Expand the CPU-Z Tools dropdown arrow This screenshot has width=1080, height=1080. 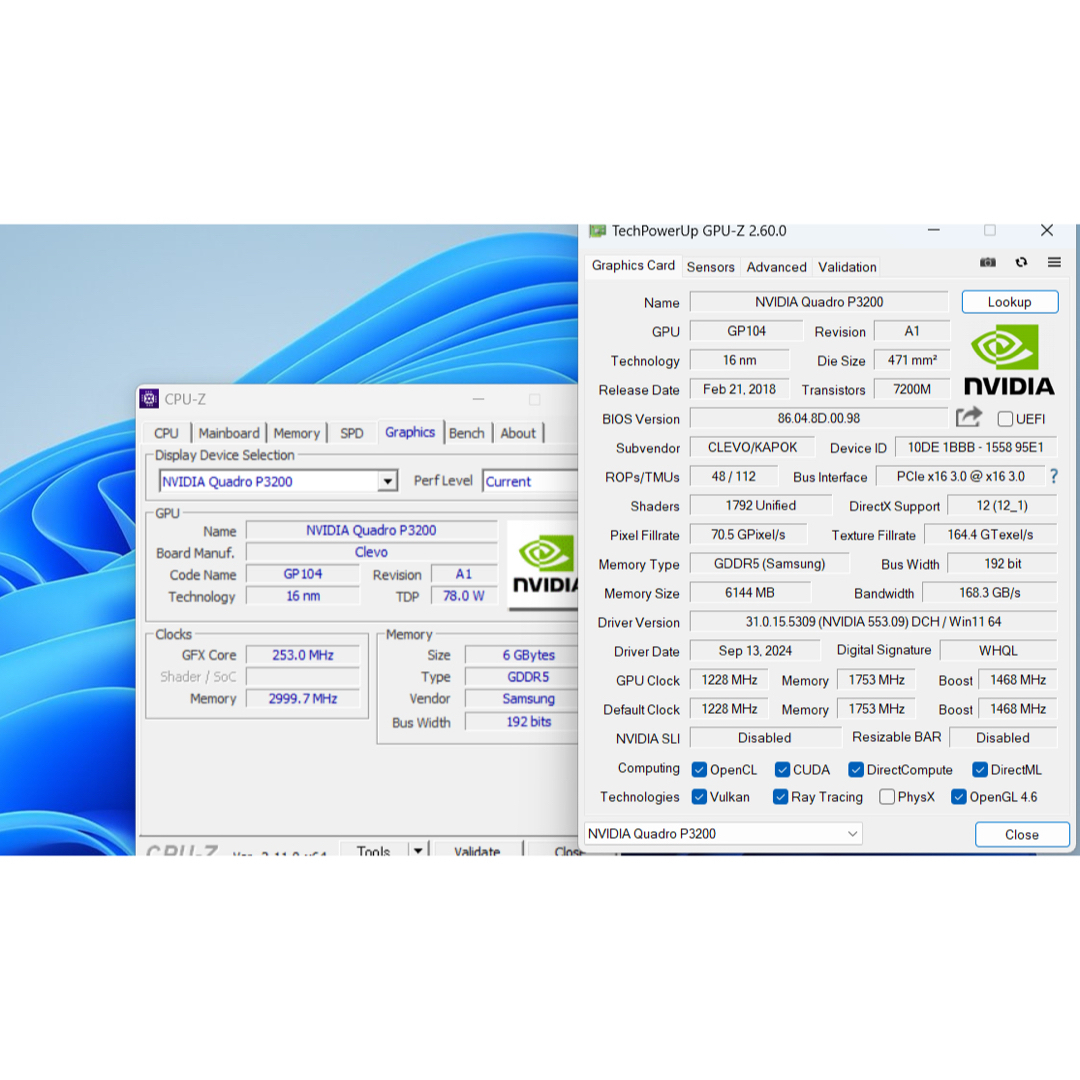point(418,850)
